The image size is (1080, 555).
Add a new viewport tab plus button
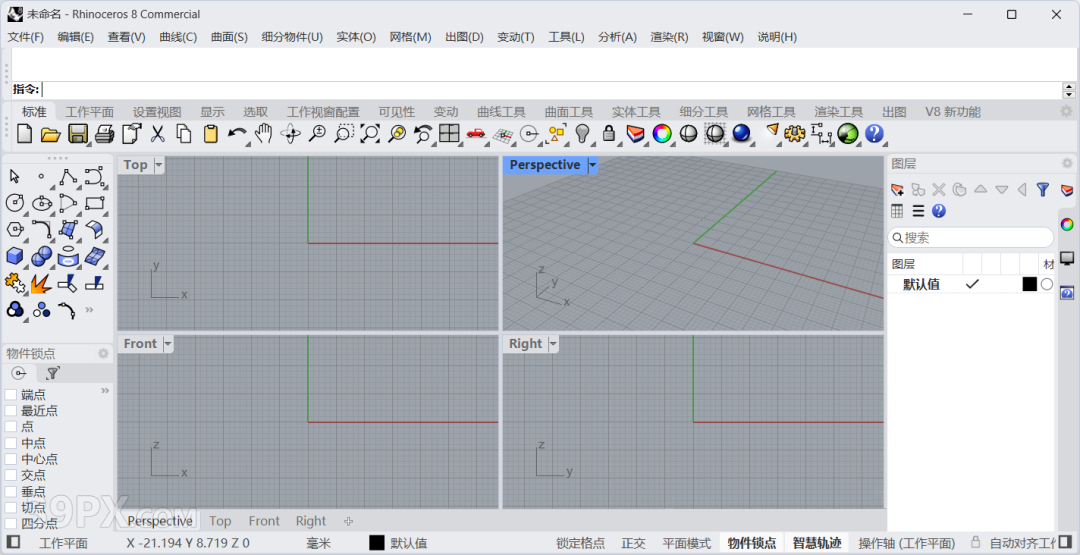(x=349, y=521)
